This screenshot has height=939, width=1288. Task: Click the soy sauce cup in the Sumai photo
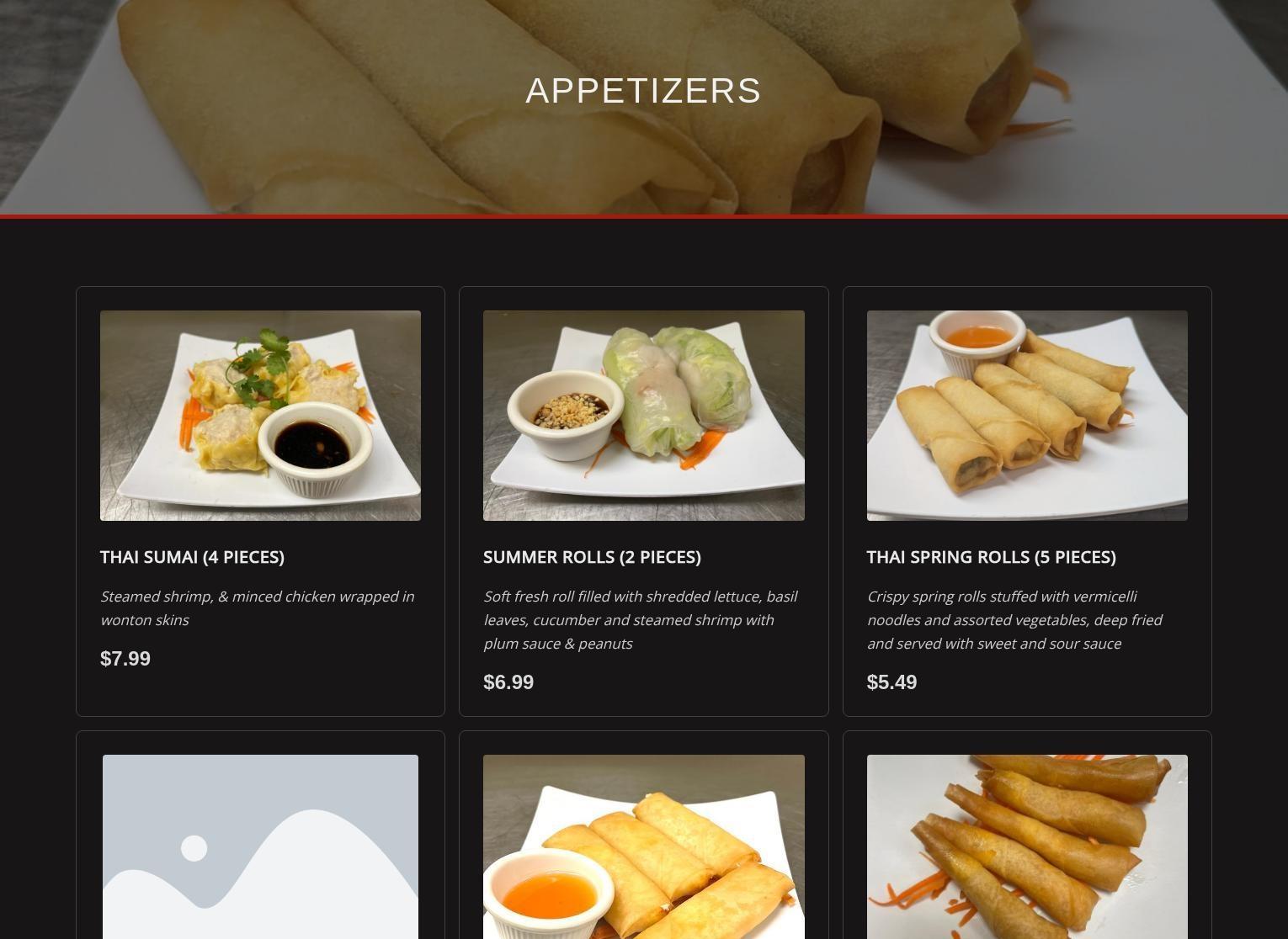coord(315,448)
